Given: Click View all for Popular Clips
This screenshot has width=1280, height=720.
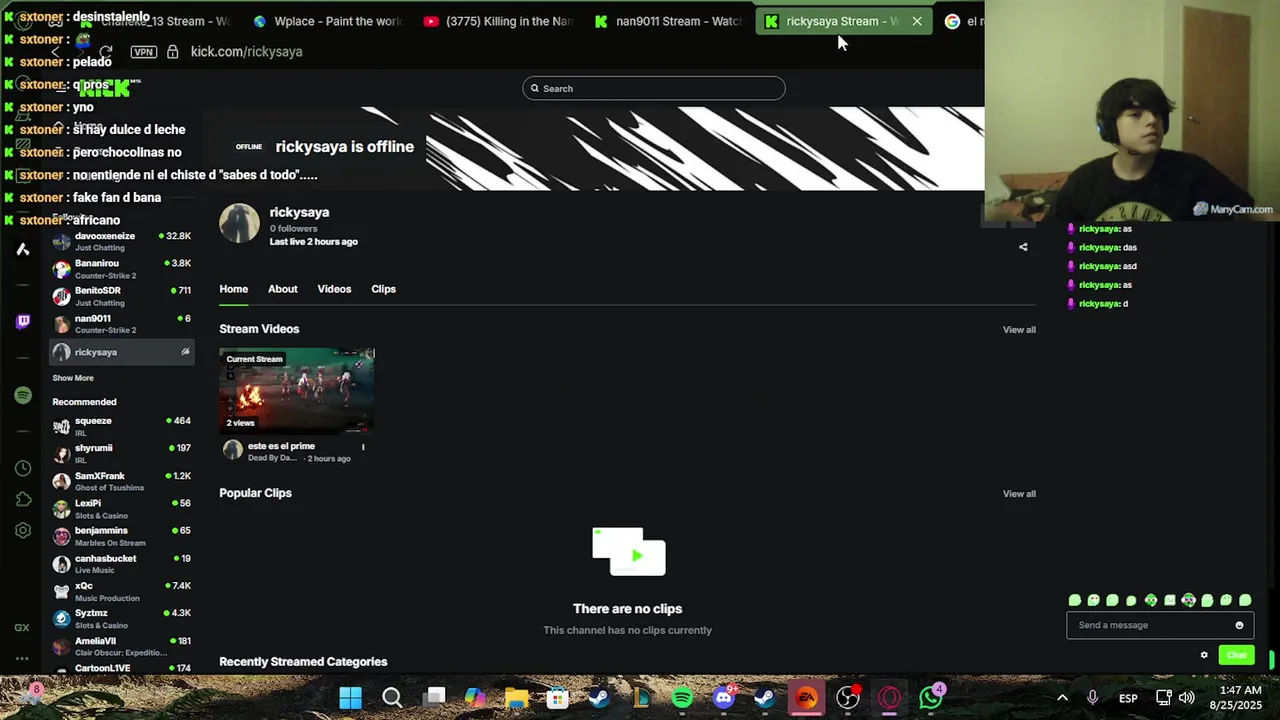Looking at the screenshot, I should (x=1019, y=494).
